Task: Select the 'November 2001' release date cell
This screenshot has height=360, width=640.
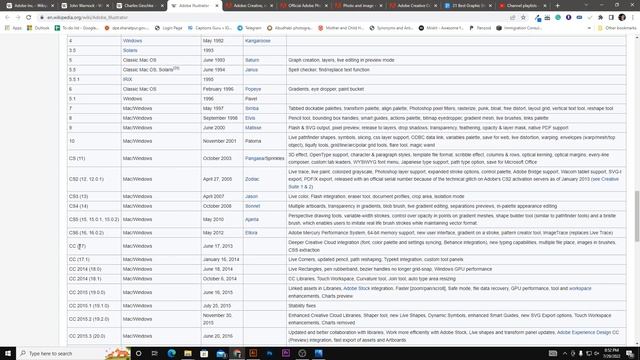Action: click(x=222, y=141)
